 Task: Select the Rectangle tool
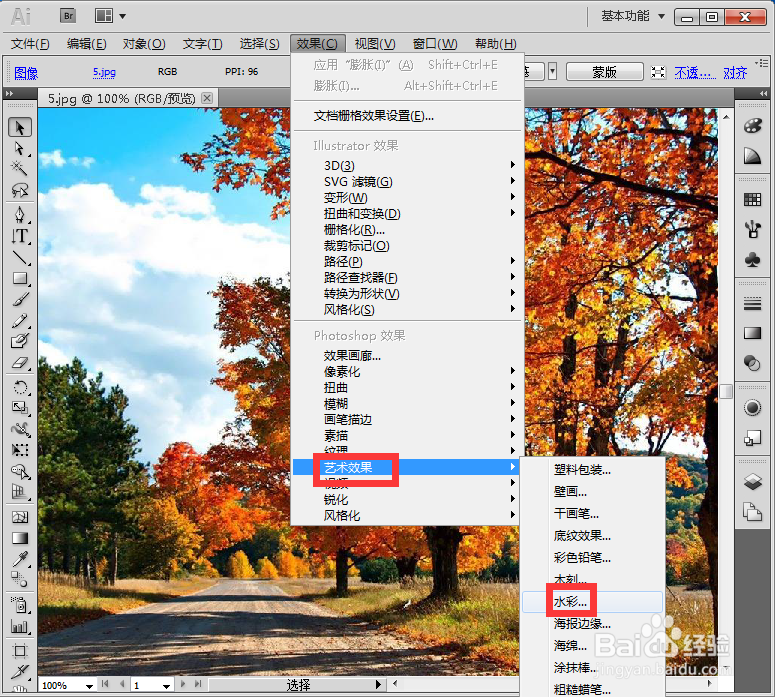click(x=20, y=278)
